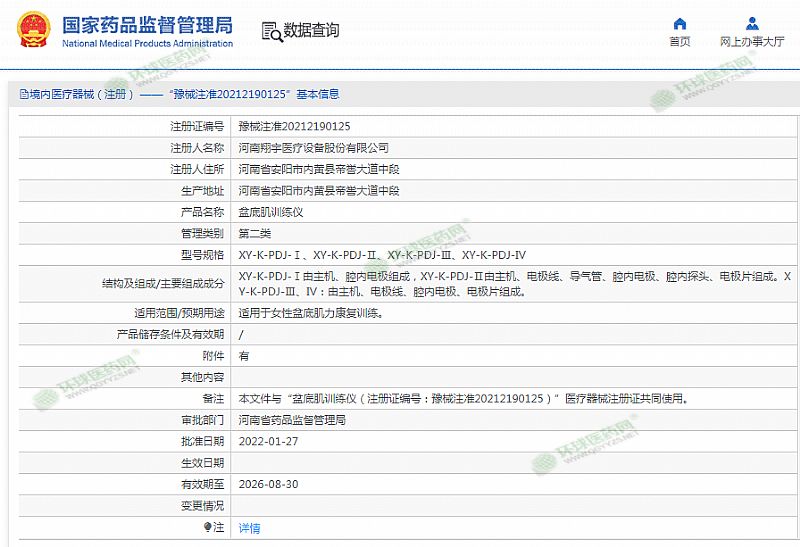Open the 数据查询 heading link

311,31
